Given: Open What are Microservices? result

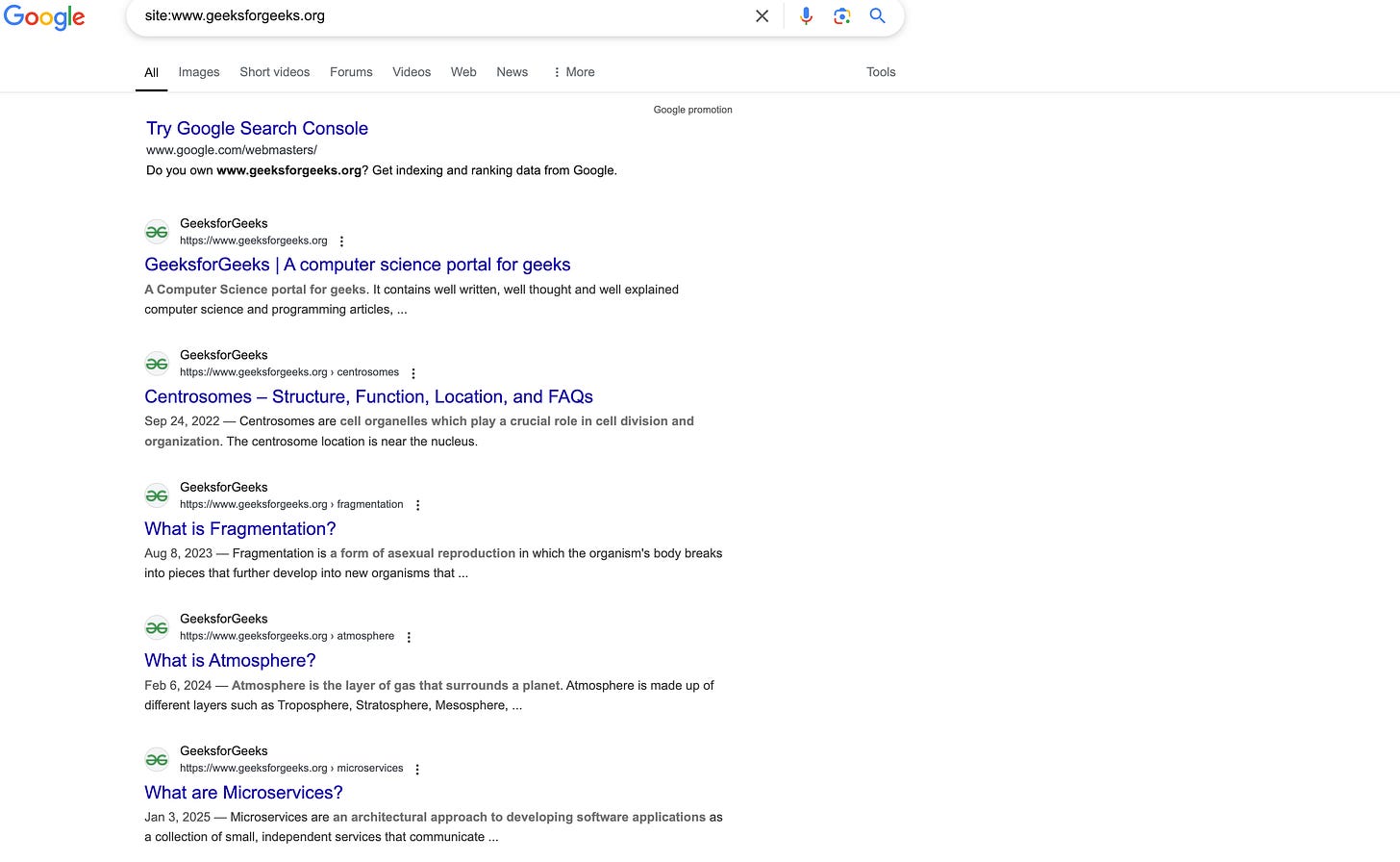Looking at the screenshot, I should [243, 793].
